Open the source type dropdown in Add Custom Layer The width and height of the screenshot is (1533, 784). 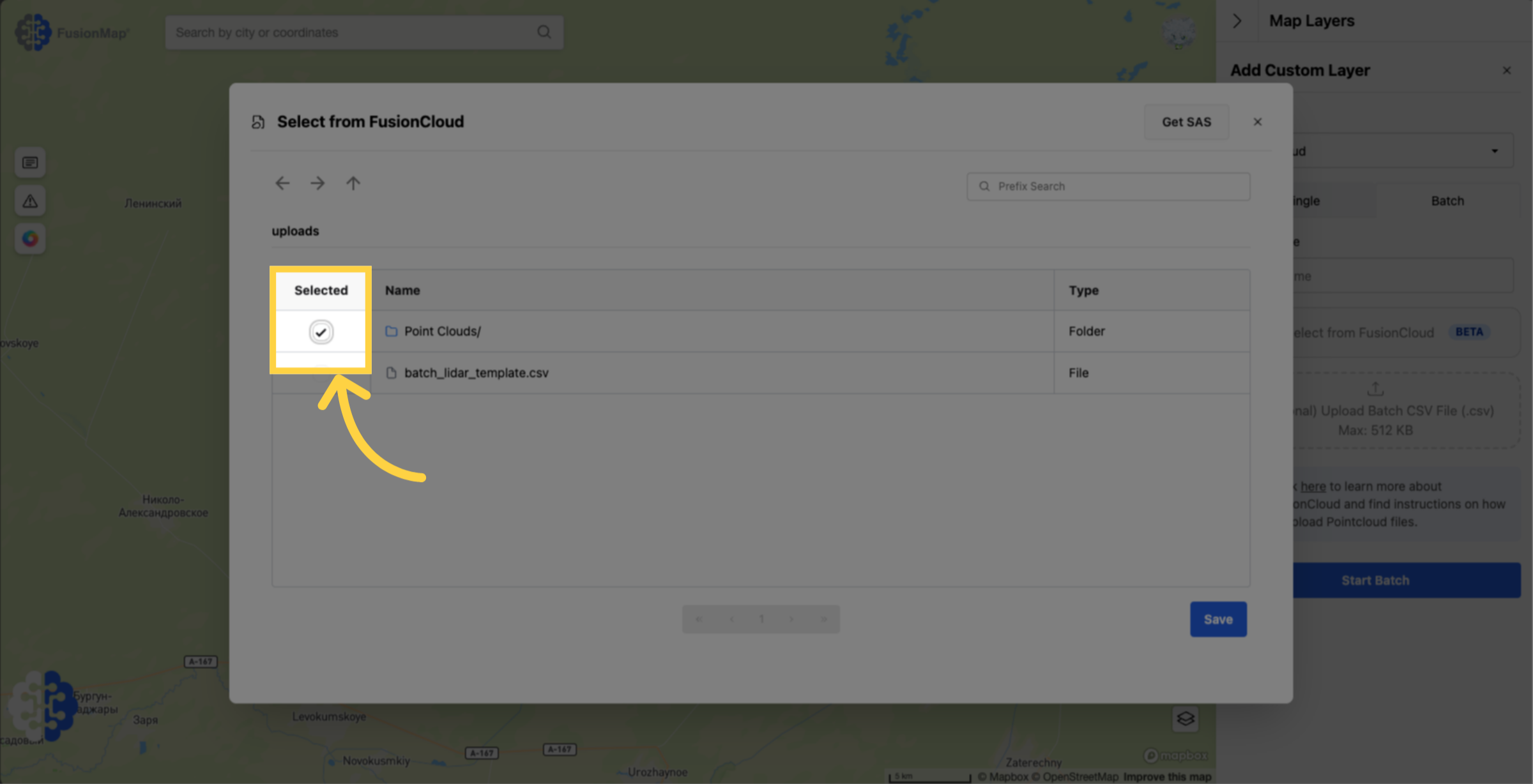(1402, 151)
